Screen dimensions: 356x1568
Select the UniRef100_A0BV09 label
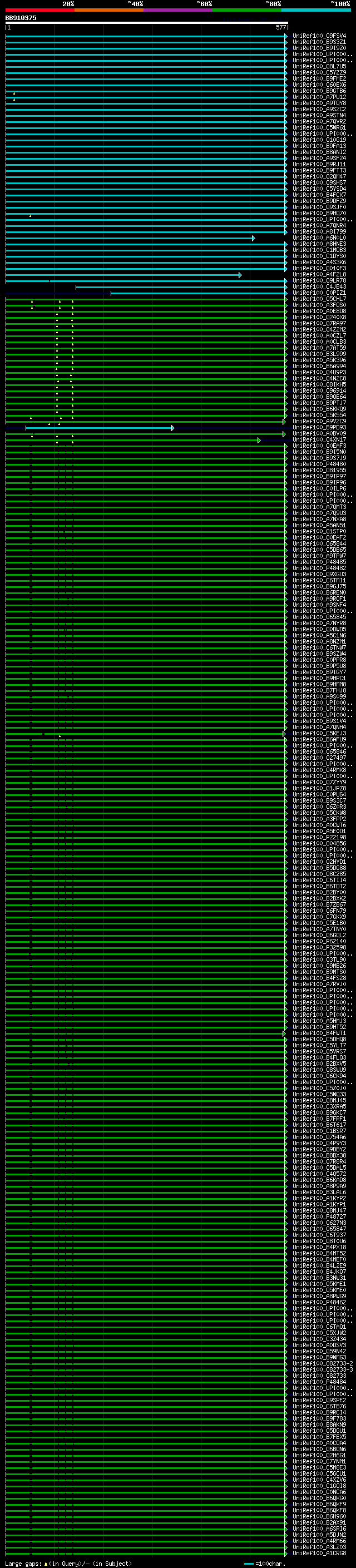pos(319,433)
